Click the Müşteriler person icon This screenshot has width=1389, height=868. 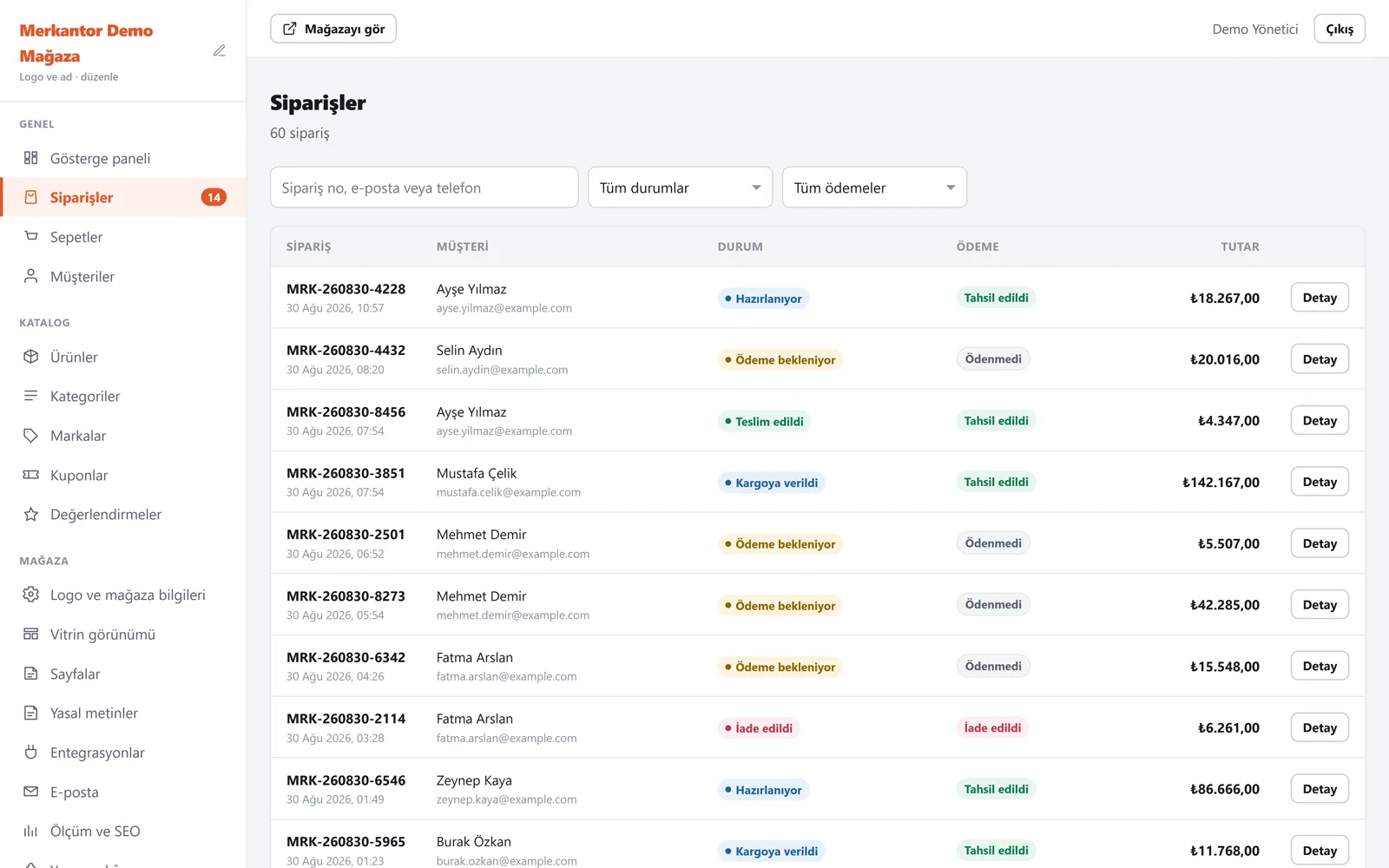click(x=31, y=276)
